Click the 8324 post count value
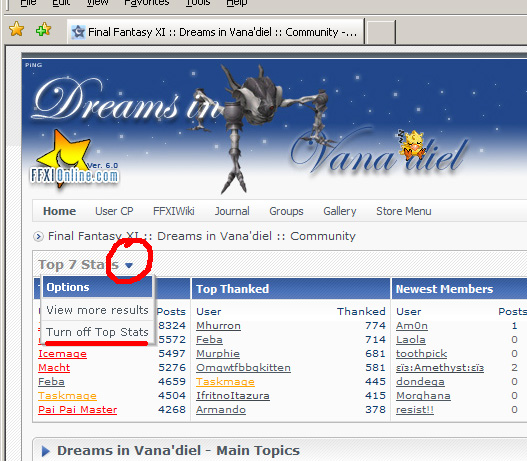Image resolution: width=527 pixels, height=461 pixels. pos(172,326)
